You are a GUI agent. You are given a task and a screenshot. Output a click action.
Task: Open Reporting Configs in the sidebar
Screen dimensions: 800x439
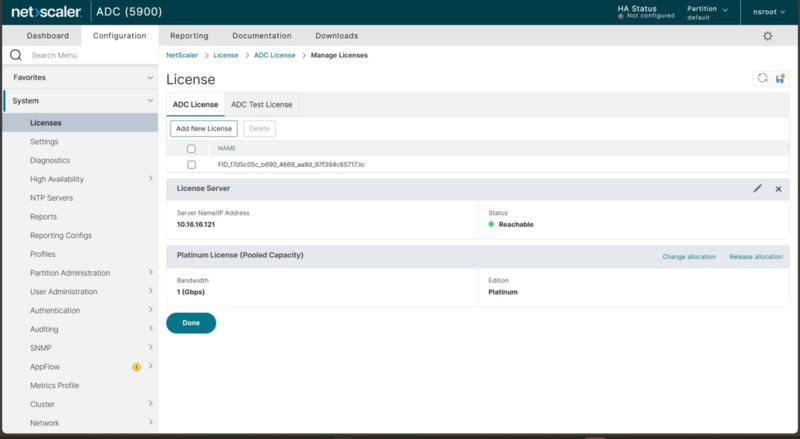click(61, 235)
